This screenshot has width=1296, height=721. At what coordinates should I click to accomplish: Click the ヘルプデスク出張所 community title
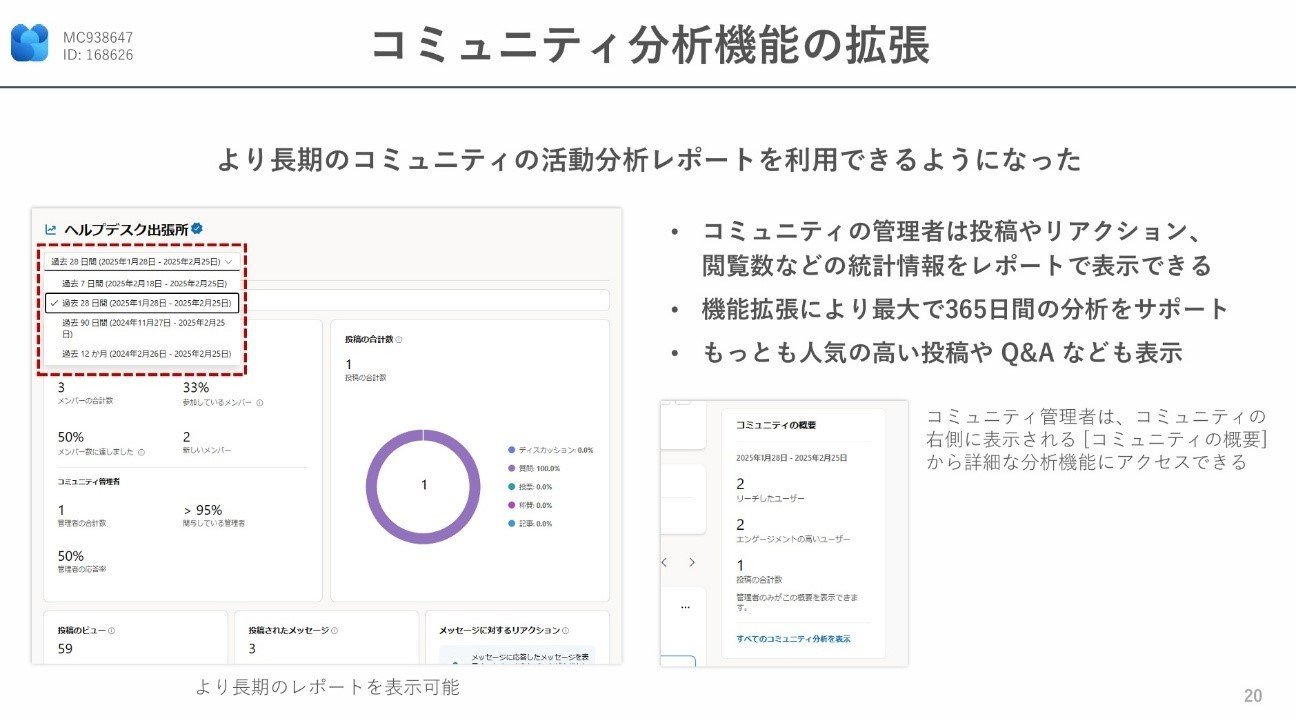click(125, 229)
